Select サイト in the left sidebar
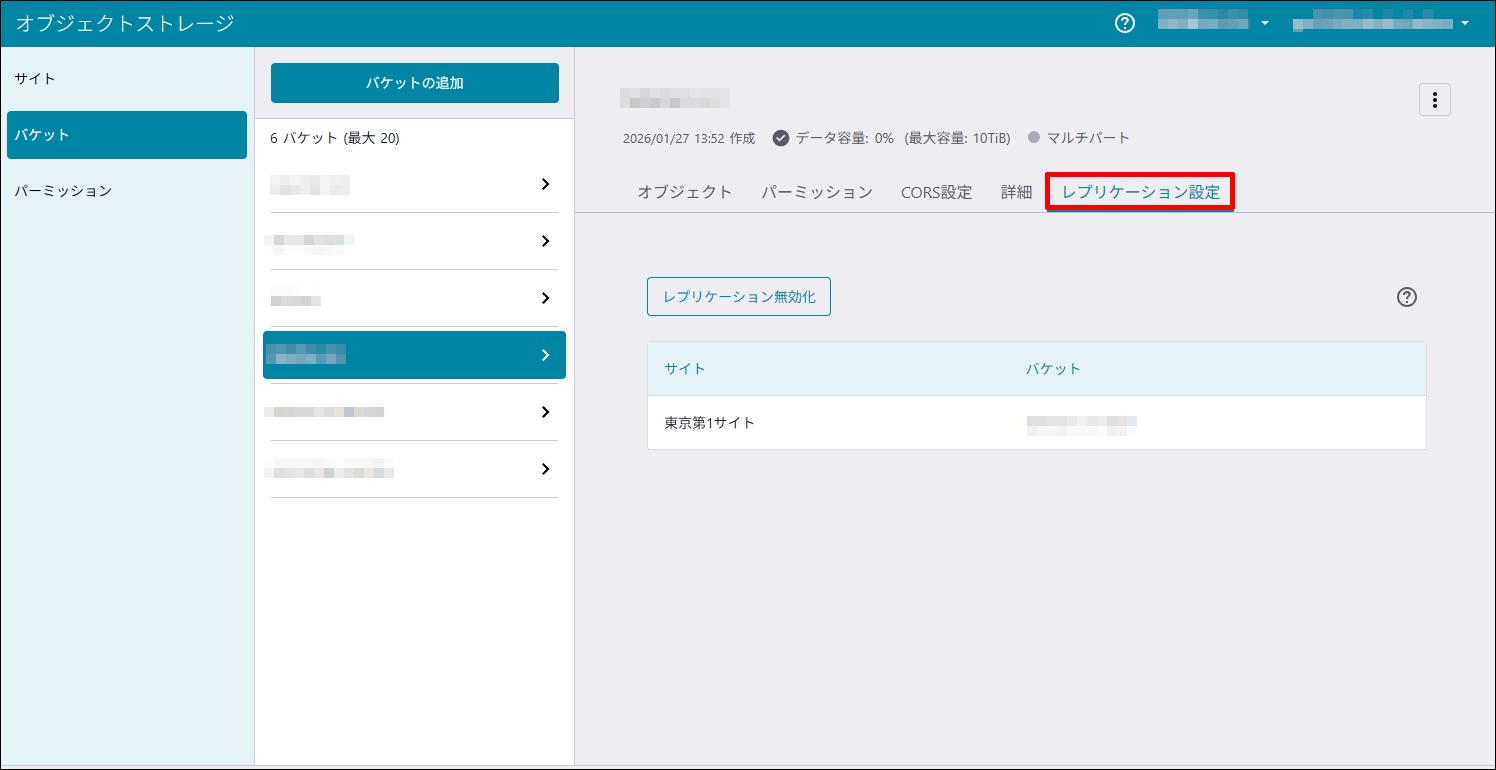 tap(35, 78)
